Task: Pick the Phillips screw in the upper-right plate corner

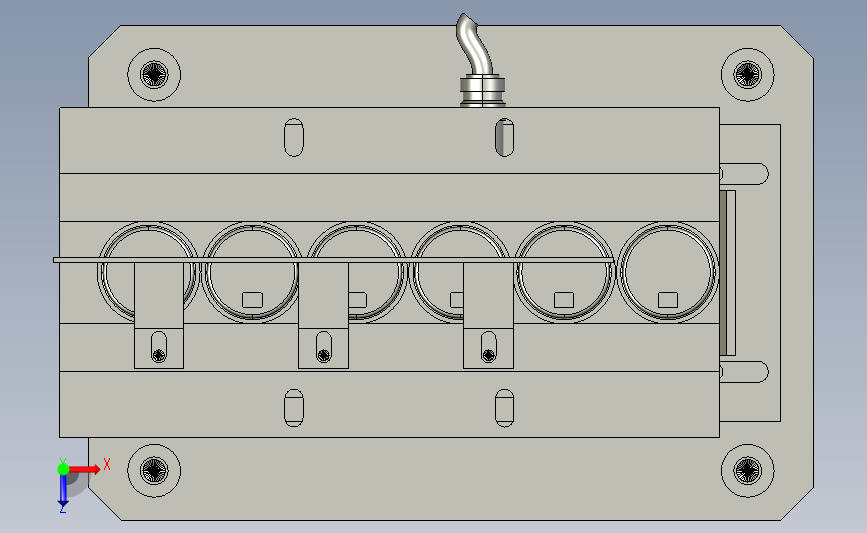Action: pos(748,75)
